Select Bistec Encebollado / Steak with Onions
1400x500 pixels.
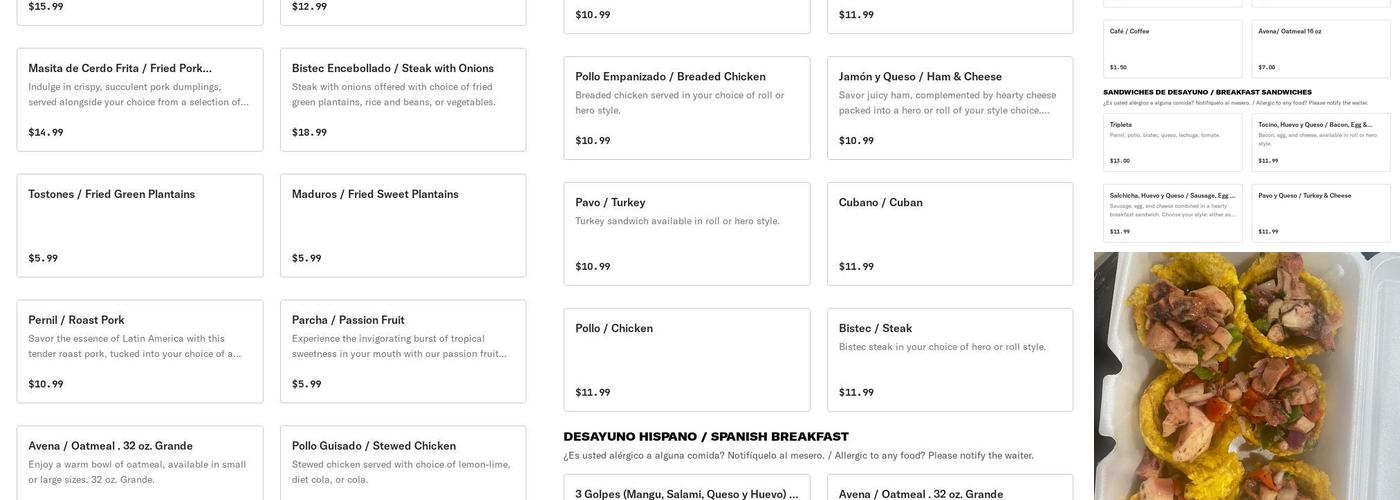click(x=403, y=100)
